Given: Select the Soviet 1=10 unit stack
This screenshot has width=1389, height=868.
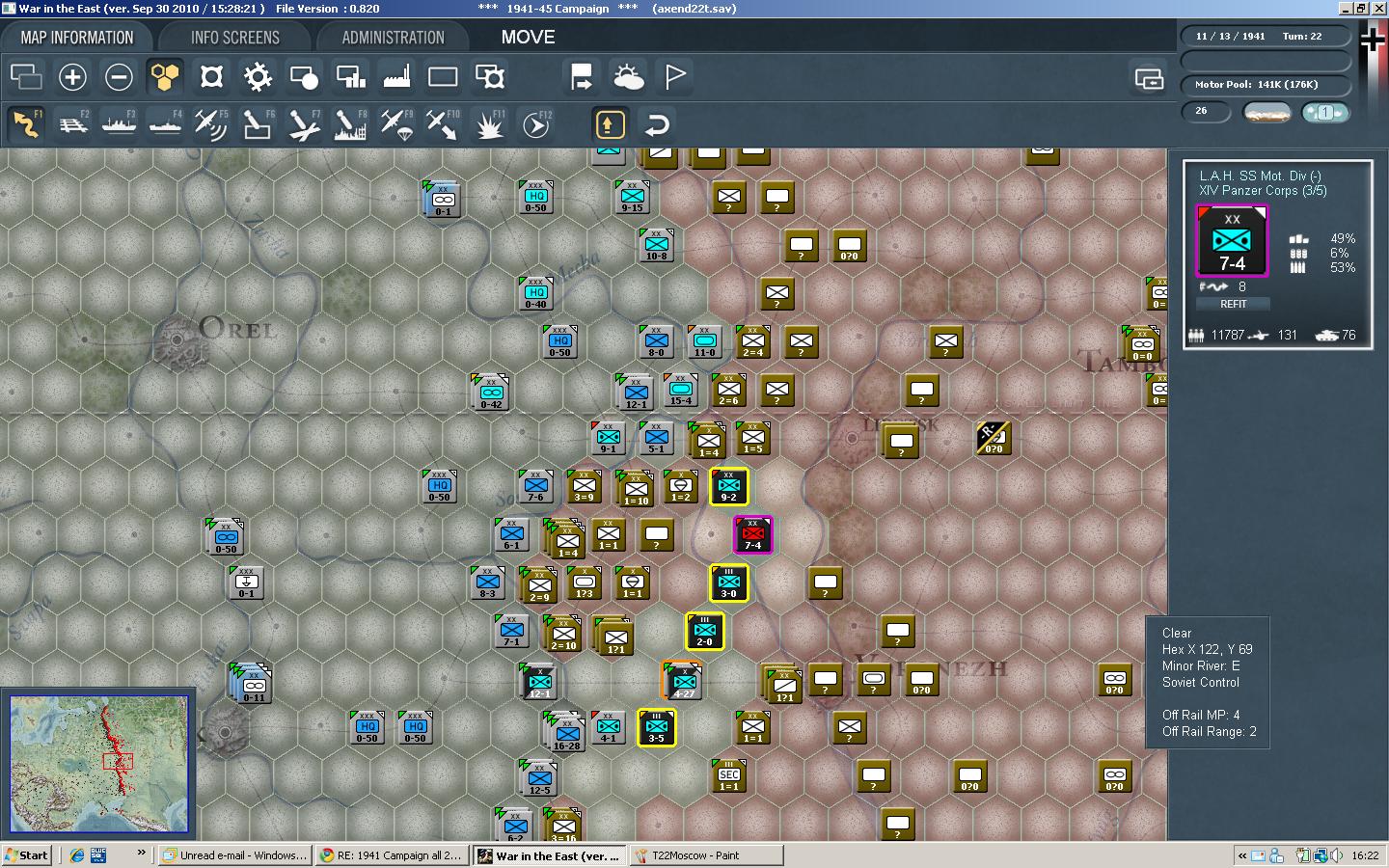Looking at the screenshot, I should 635,489.
